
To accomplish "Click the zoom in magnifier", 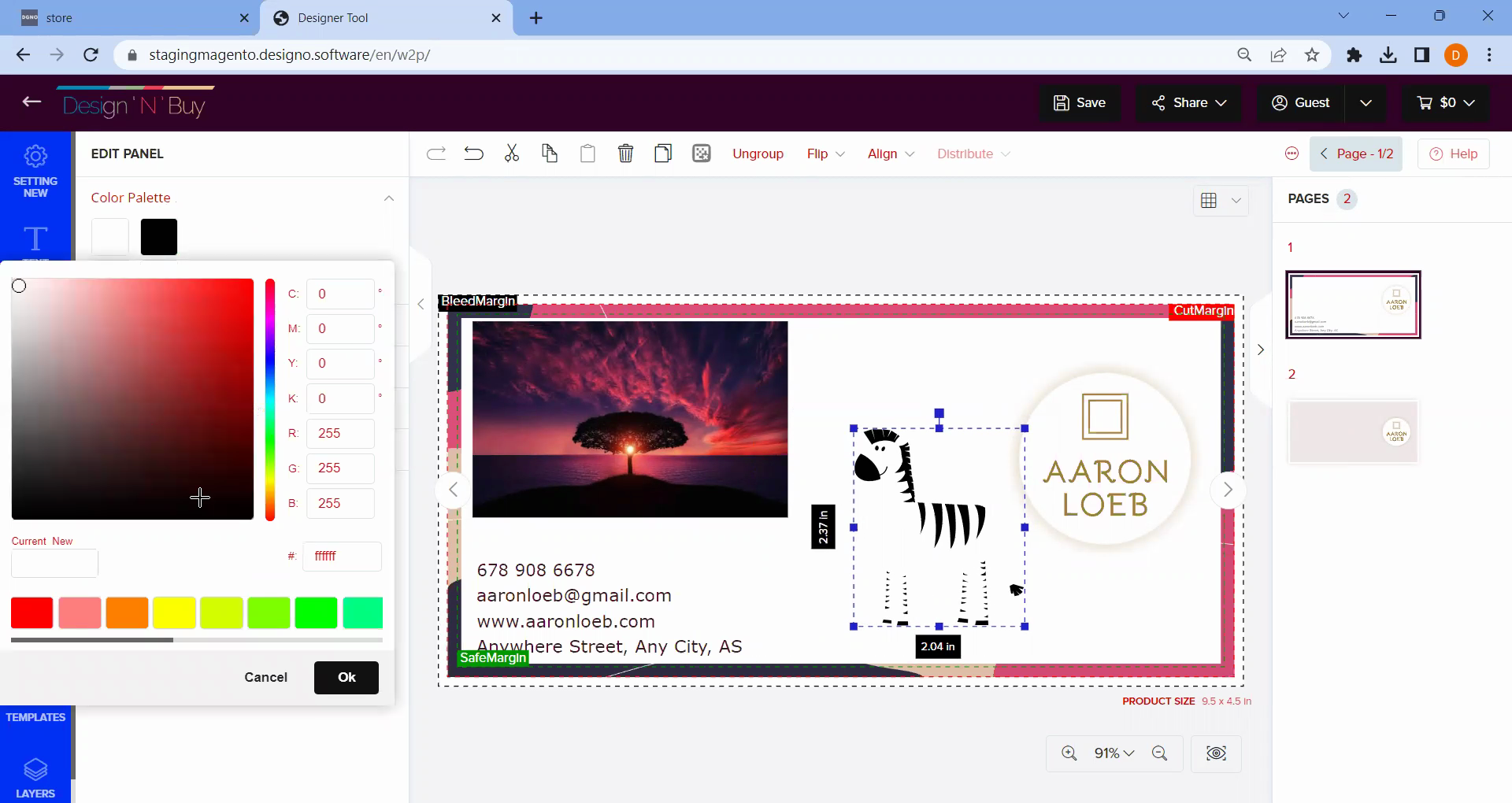I will (x=1069, y=753).
